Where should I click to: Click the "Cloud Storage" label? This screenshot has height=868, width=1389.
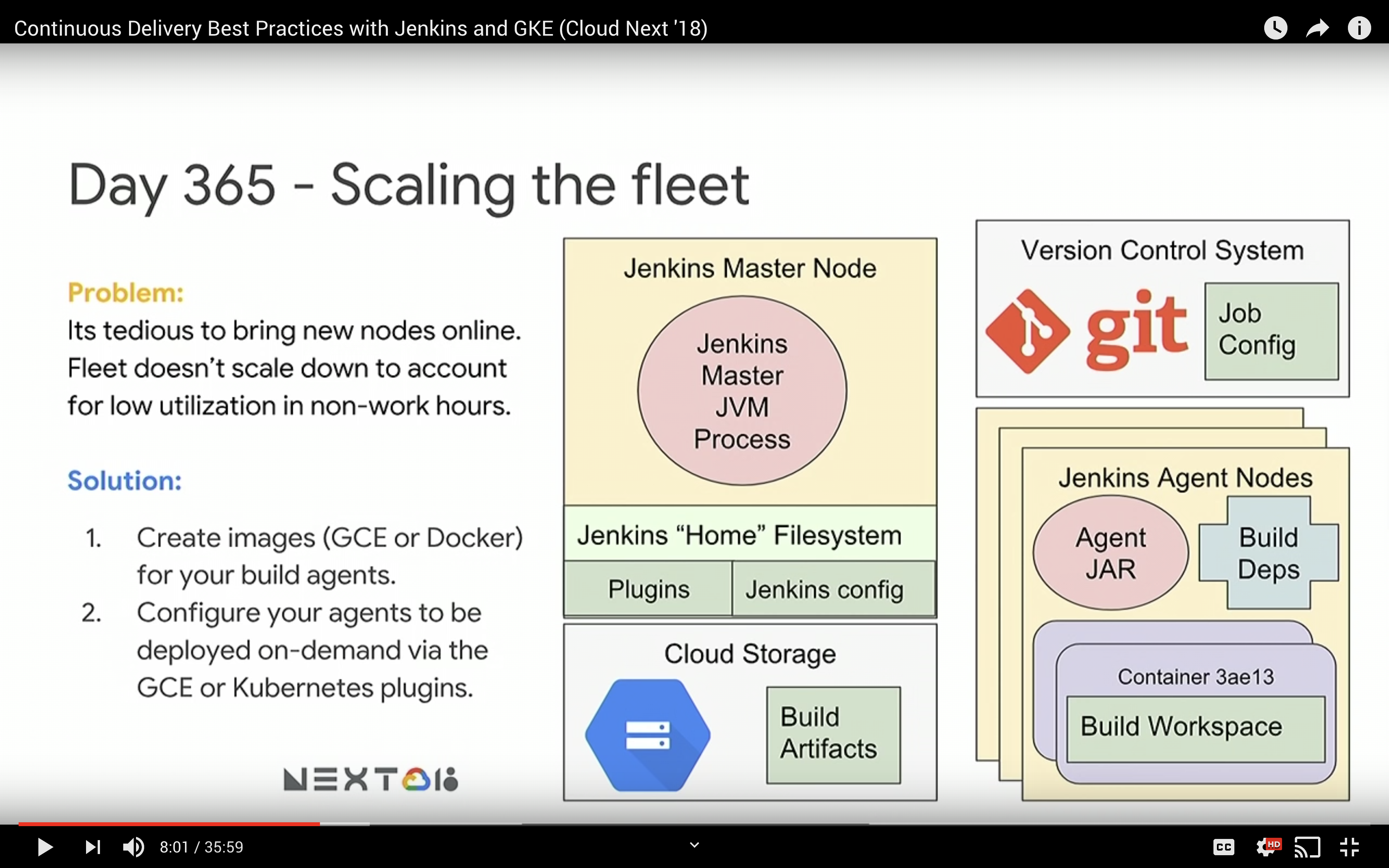[750, 654]
